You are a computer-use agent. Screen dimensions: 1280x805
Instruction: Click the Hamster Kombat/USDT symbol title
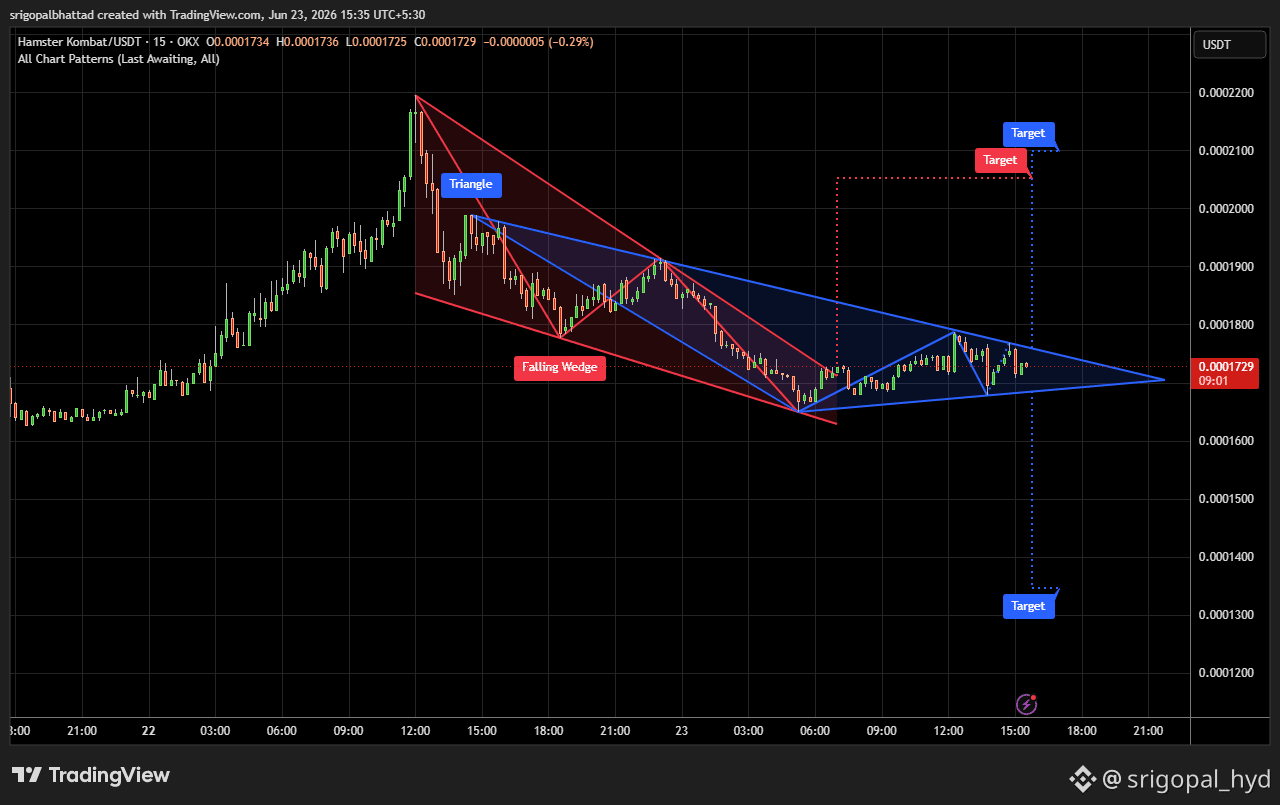tap(79, 42)
